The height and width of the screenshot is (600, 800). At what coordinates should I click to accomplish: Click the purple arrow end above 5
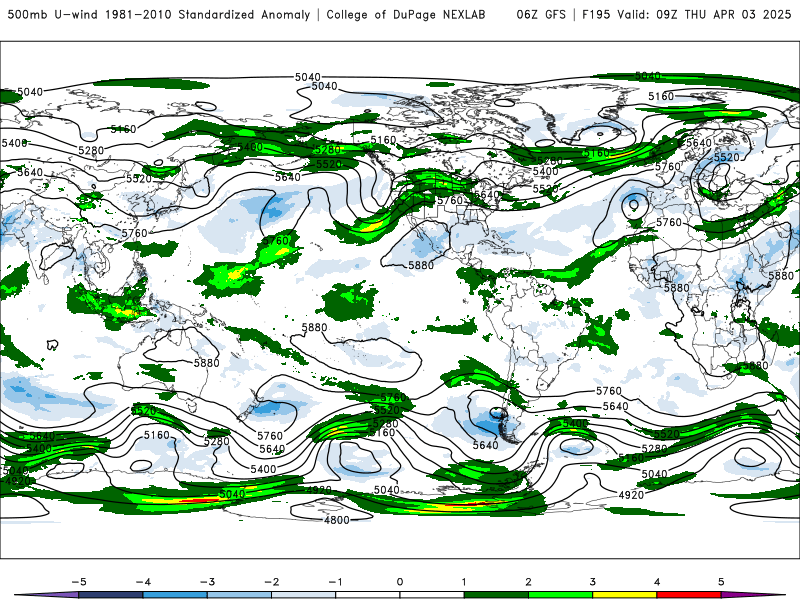pyautogui.click(x=753, y=595)
